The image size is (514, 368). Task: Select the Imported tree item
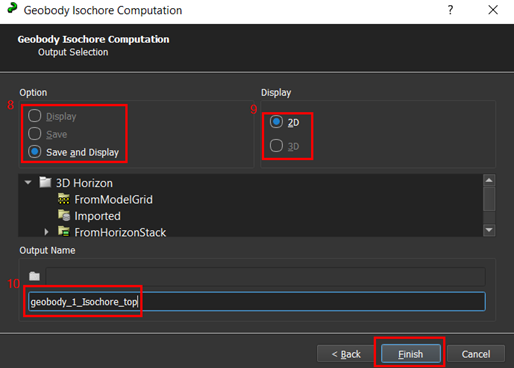(x=97, y=216)
